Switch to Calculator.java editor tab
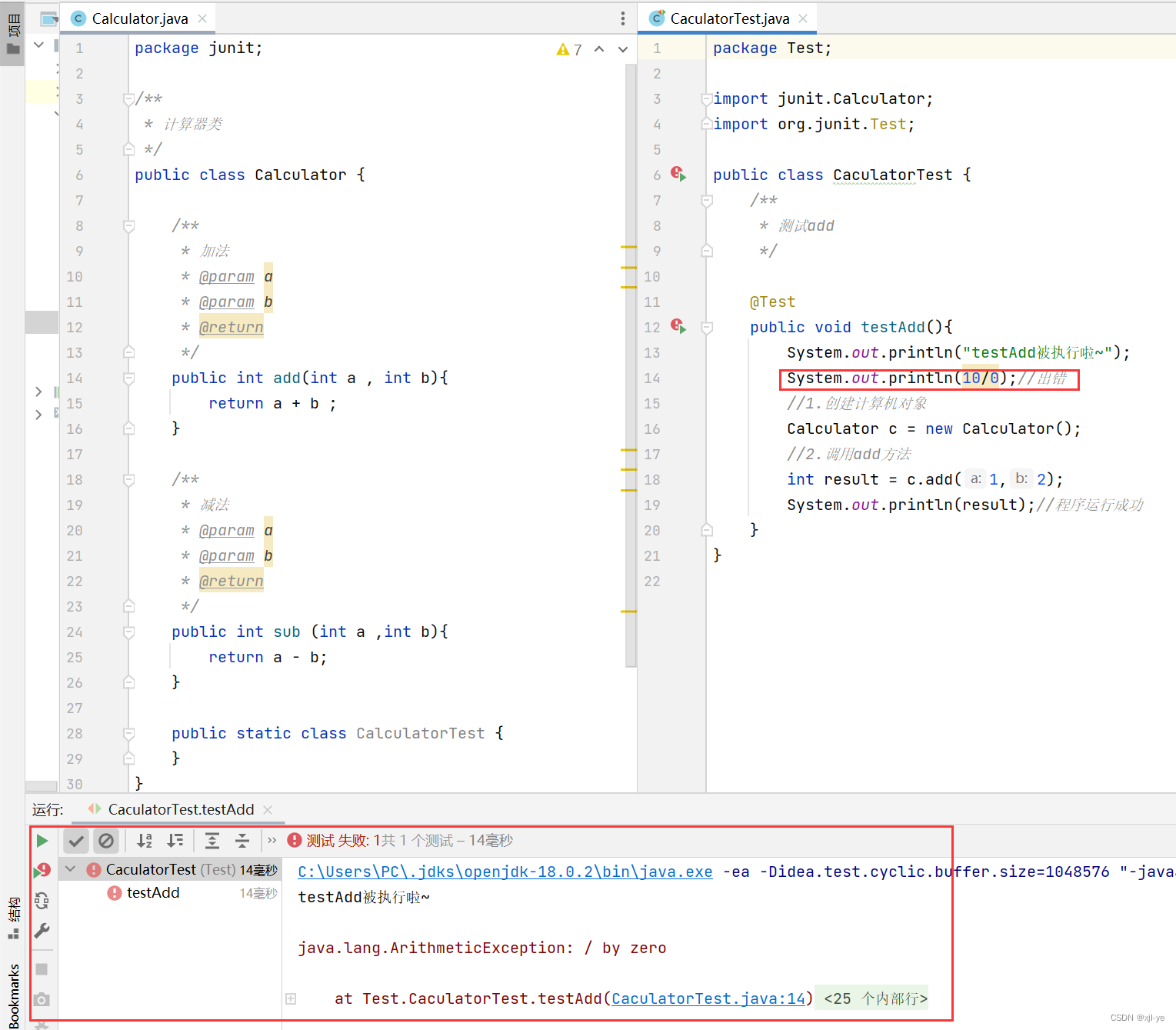The width and height of the screenshot is (1176, 1030). pos(139,18)
